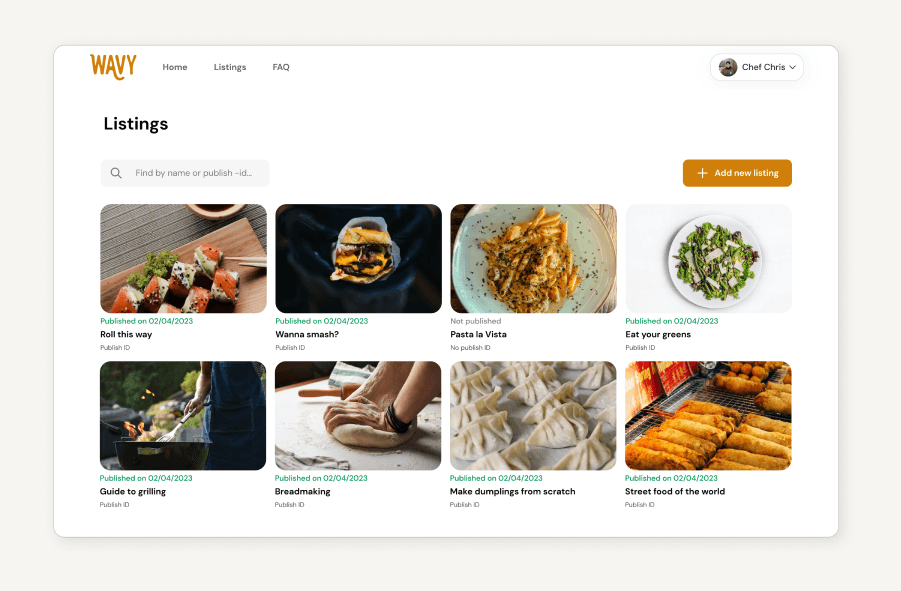901x591 pixels.
Task: Click the WAVY logo
Action: pos(113,67)
